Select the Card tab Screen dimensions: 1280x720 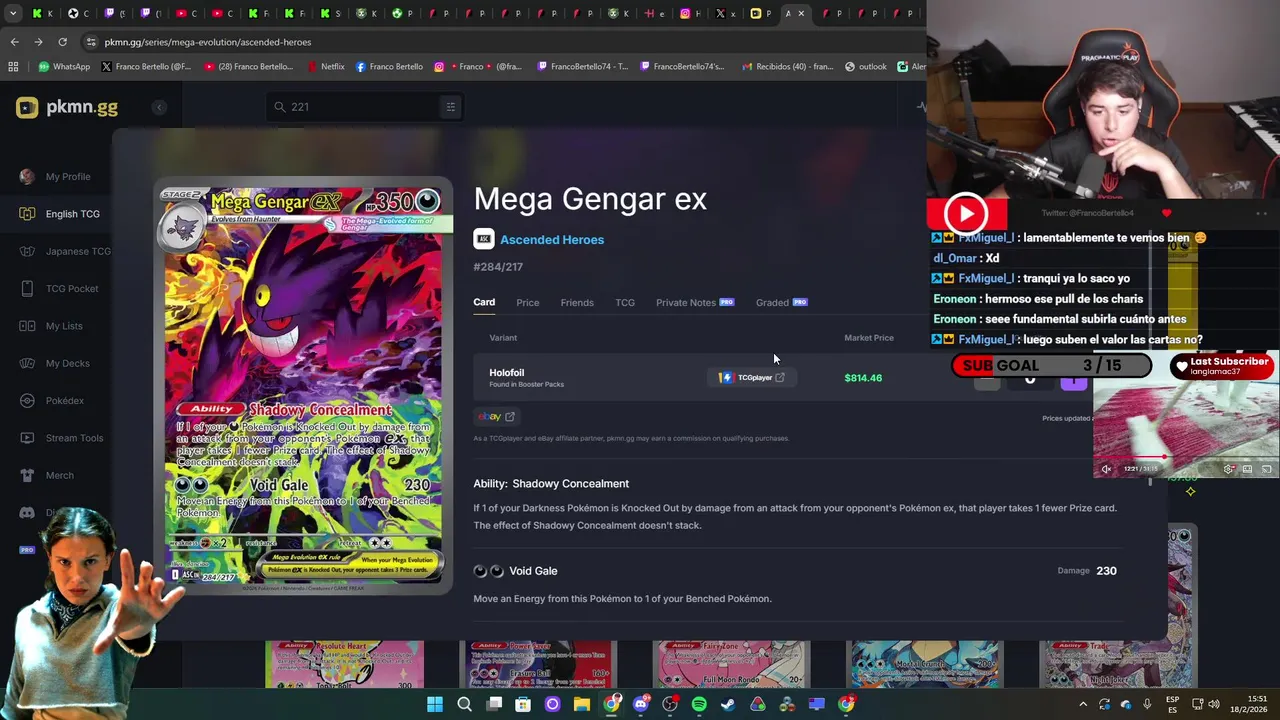coord(484,302)
